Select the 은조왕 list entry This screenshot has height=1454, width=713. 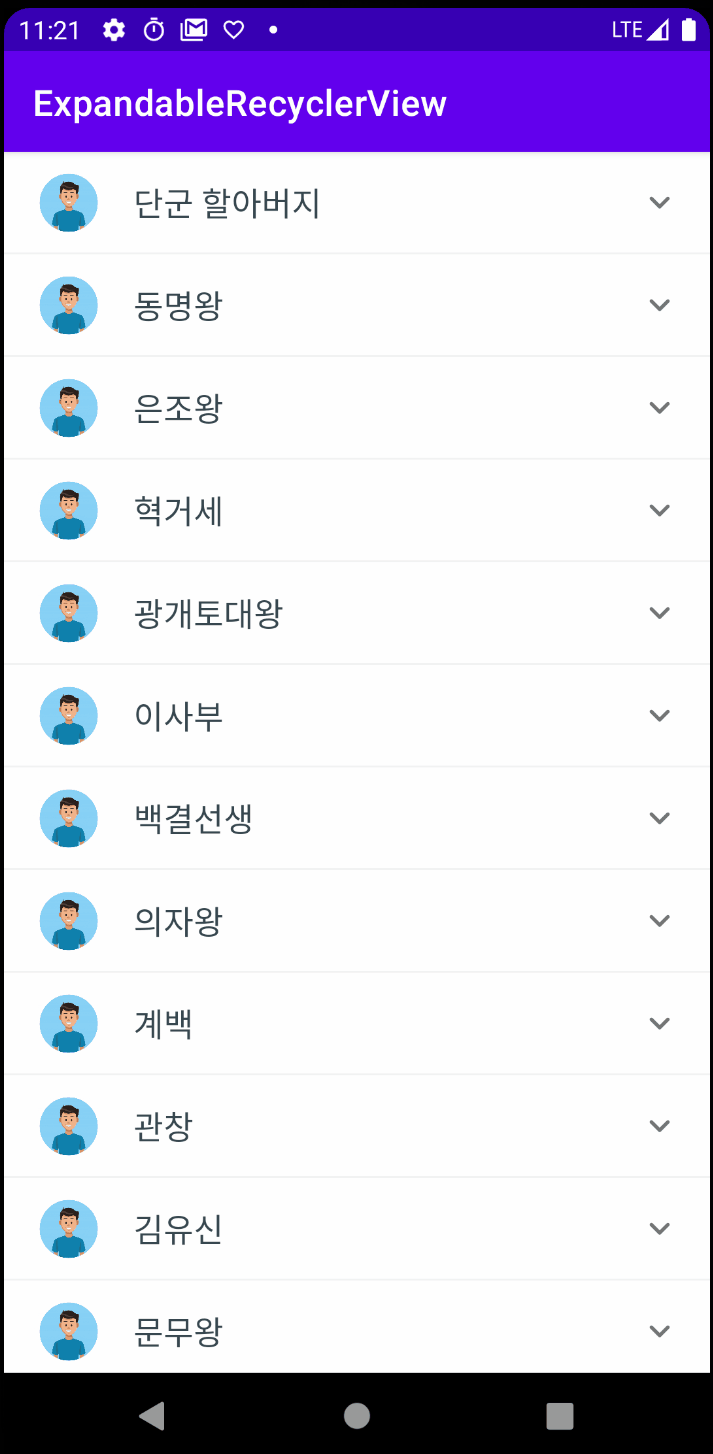pyautogui.click(x=356, y=407)
